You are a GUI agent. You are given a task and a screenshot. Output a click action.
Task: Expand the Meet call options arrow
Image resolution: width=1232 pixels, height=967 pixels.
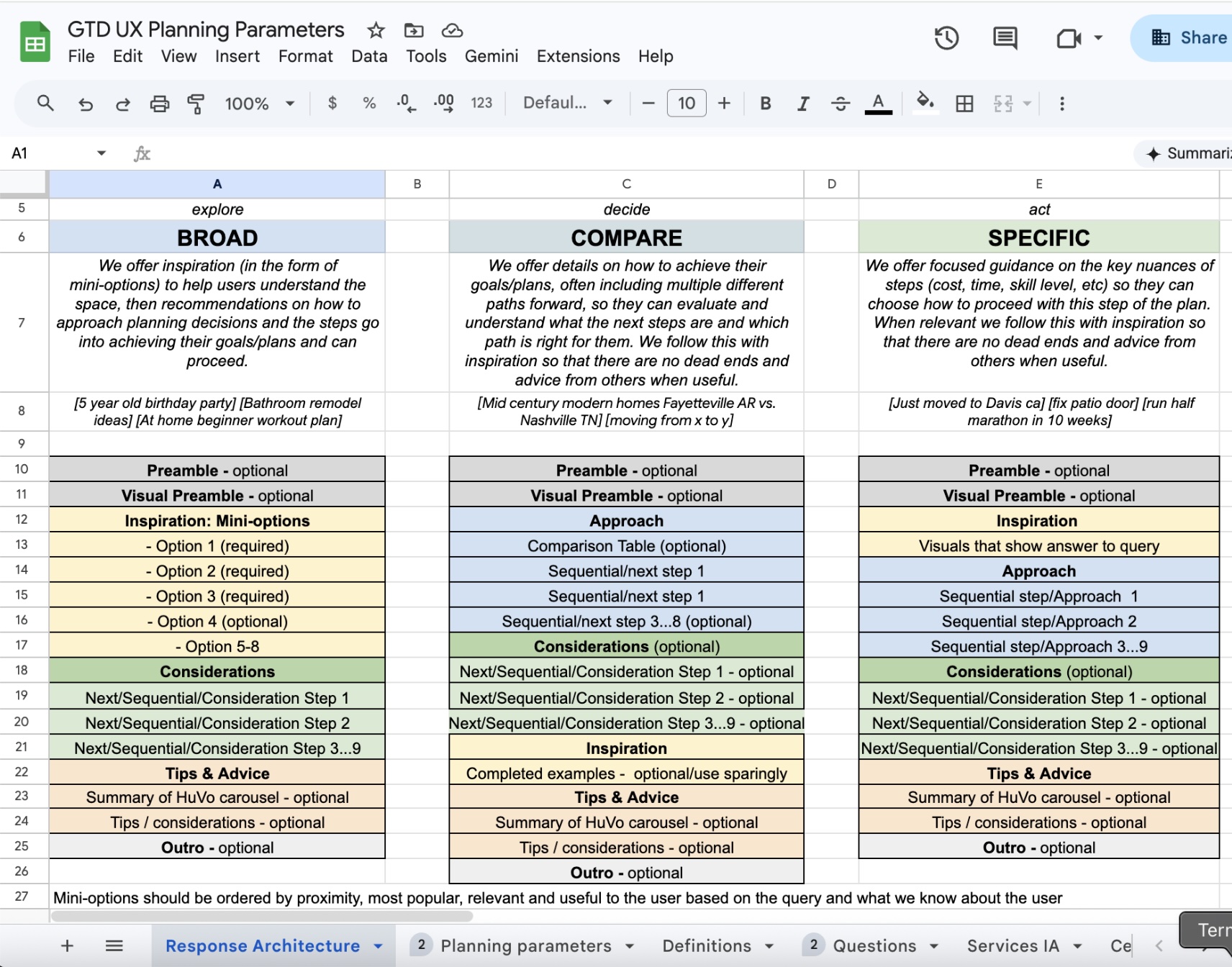coord(1098,37)
